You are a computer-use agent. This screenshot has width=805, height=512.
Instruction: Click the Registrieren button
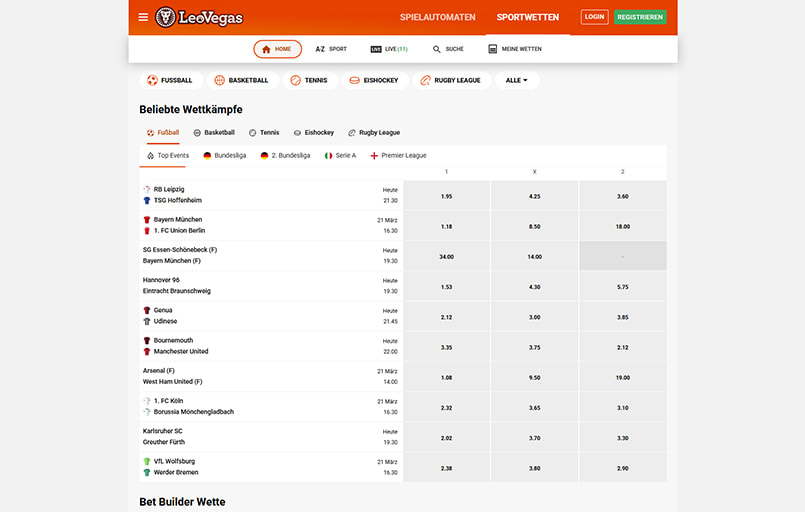click(640, 17)
